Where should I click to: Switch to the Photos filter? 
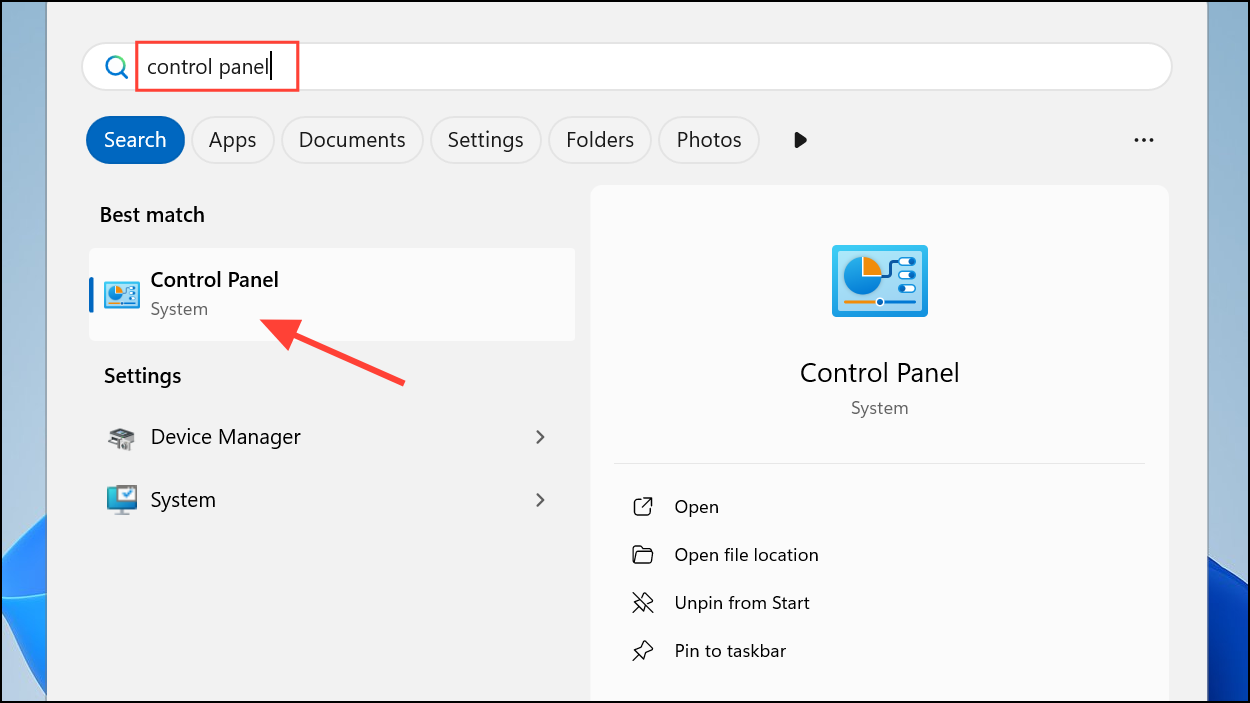709,140
